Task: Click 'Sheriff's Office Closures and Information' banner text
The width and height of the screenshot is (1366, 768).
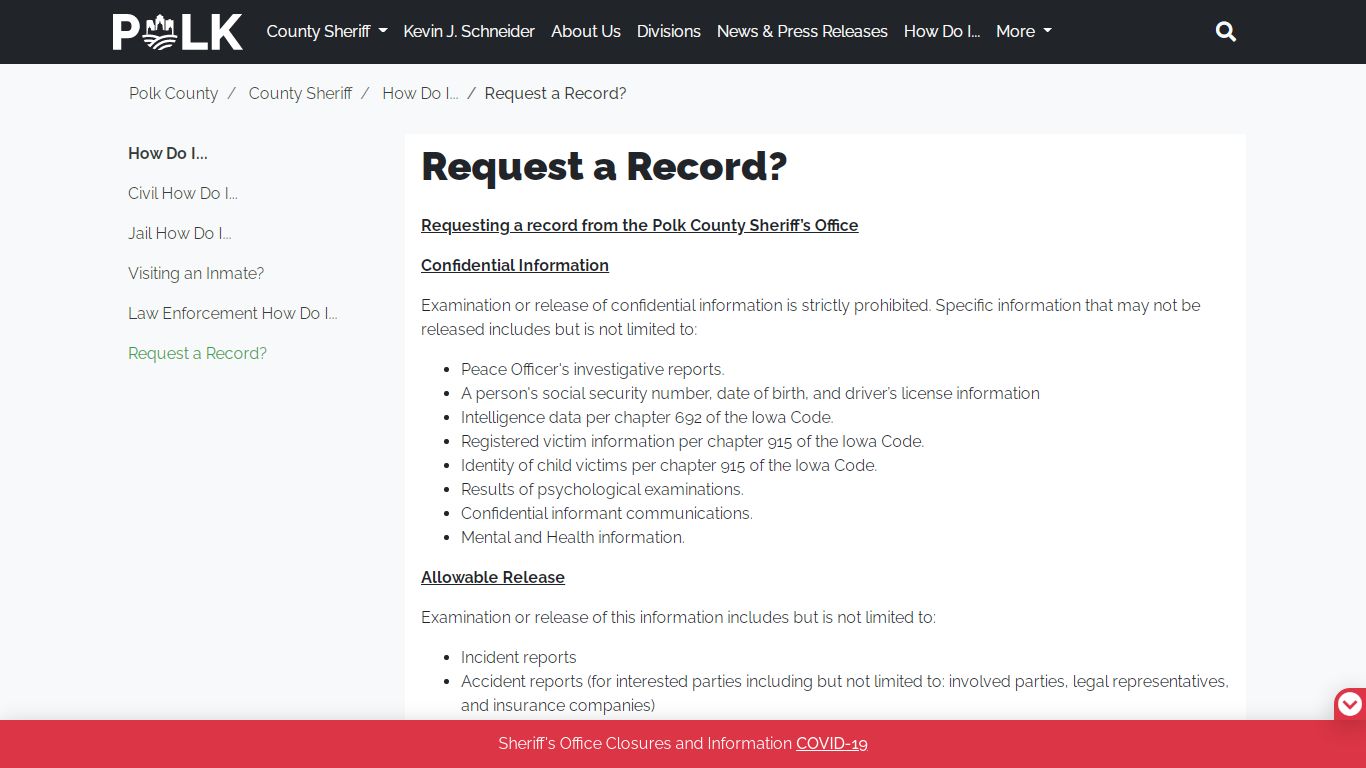Action: [x=645, y=743]
